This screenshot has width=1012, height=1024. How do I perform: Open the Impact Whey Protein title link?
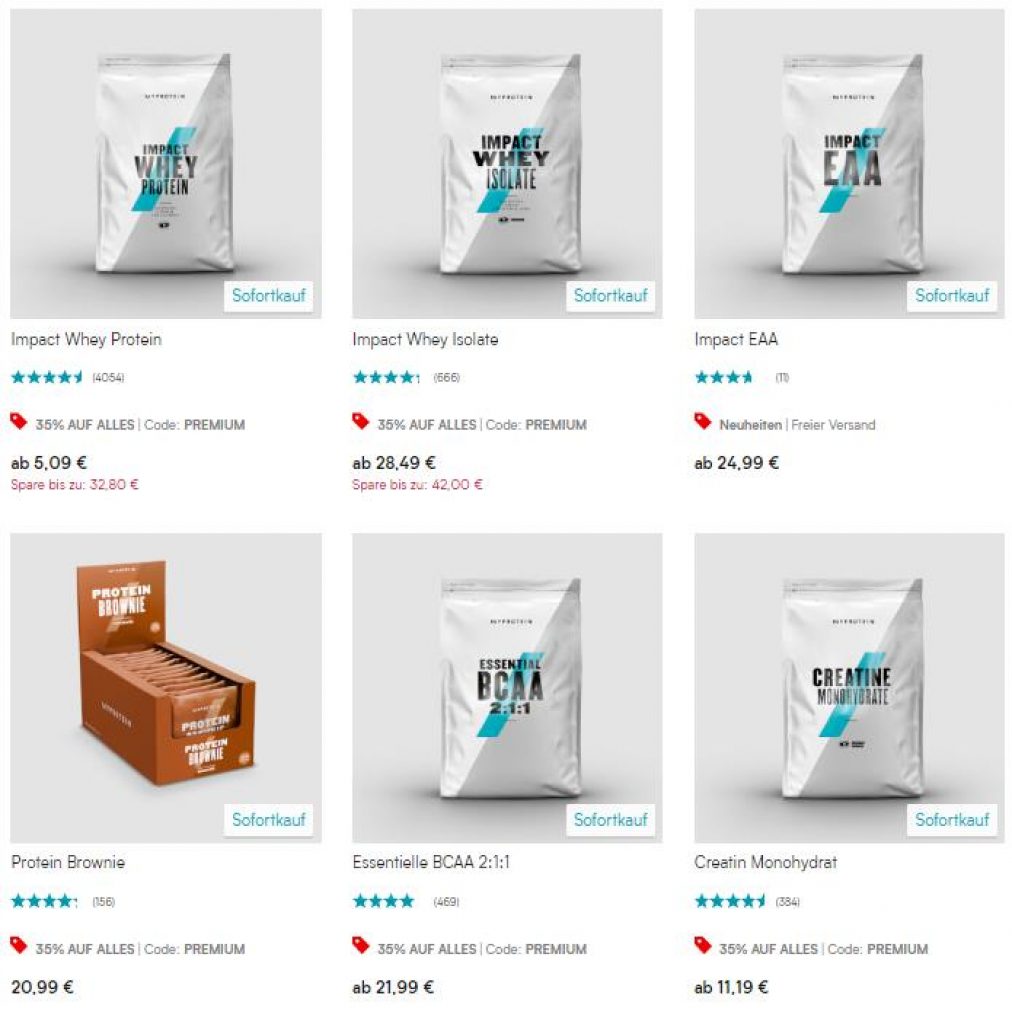click(x=86, y=340)
